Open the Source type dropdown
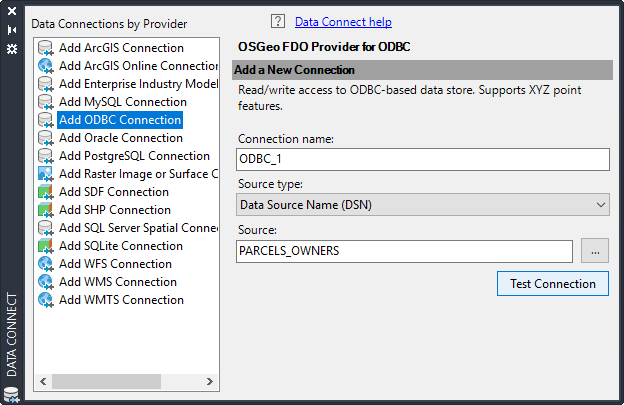This screenshot has width=624, height=405. [x=423, y=205]
